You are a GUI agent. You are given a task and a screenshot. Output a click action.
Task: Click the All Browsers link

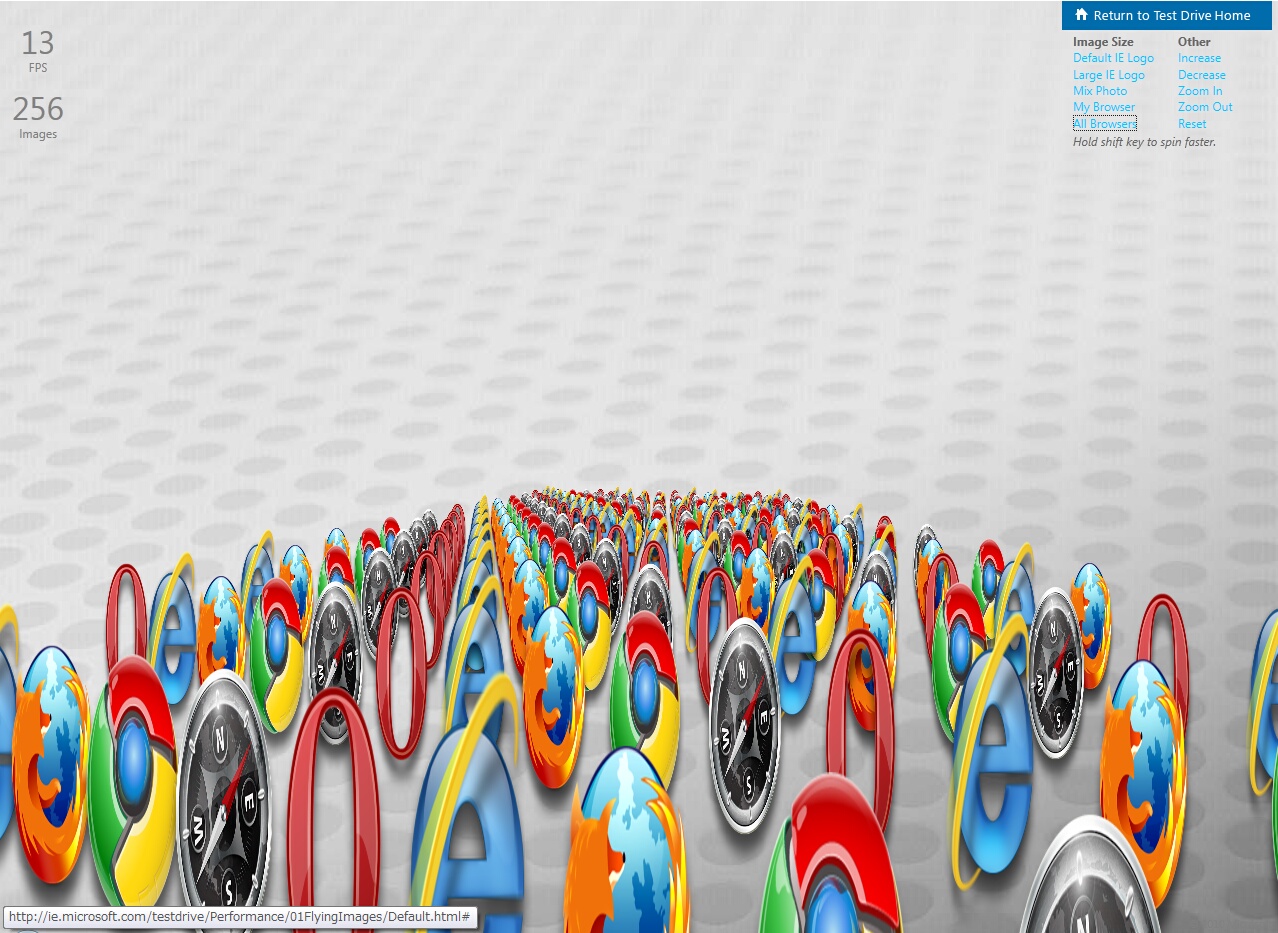pyautogui.click(x=1105, y=124)
